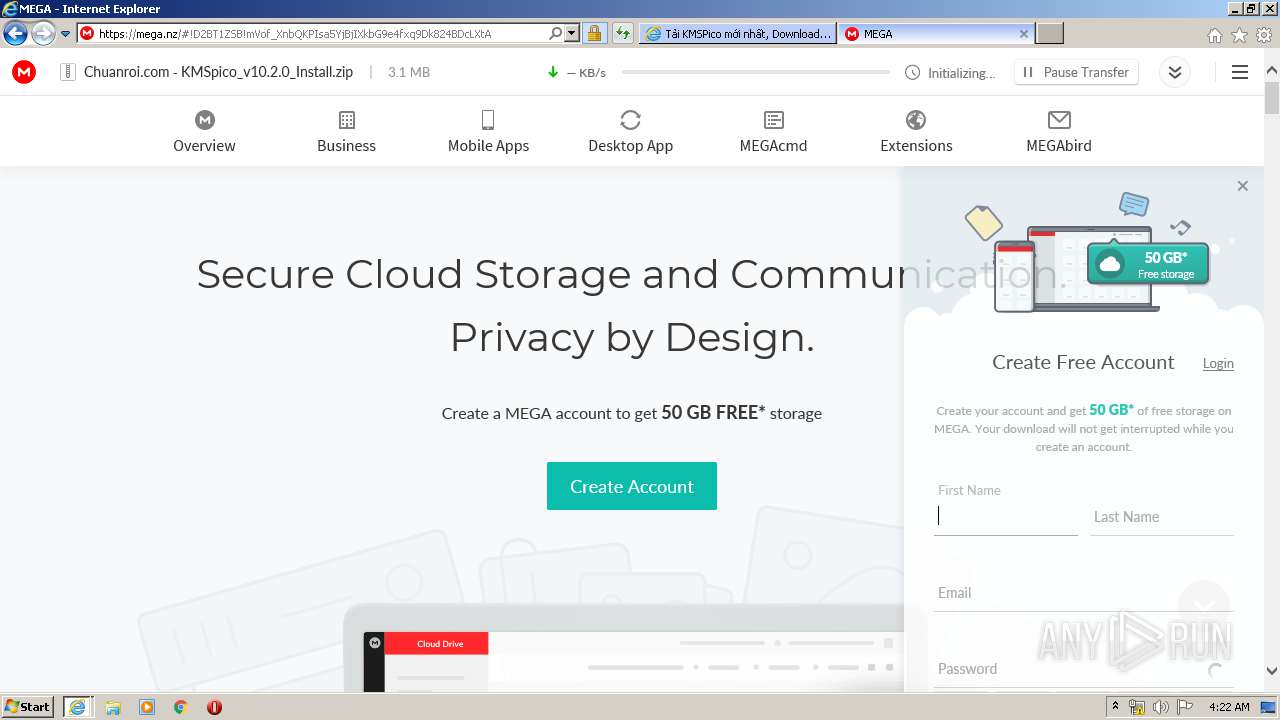
Task: Click the refresh page icon
Action: pos(623,34)
